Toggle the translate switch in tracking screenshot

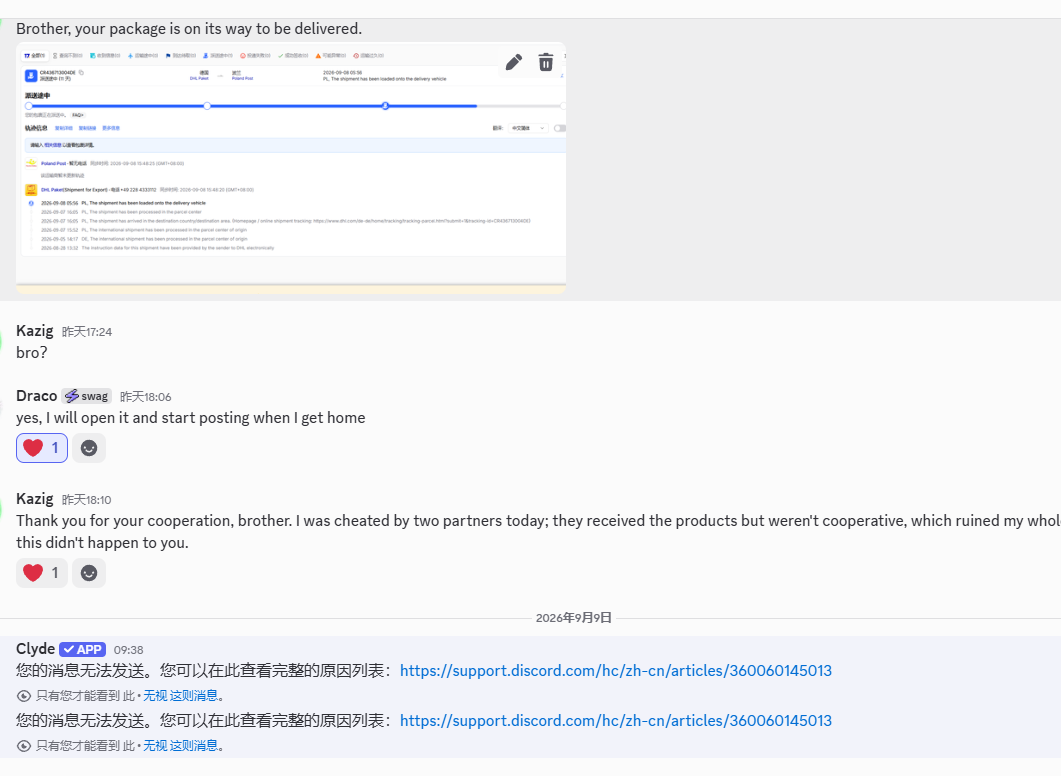[x=559, y=128]
